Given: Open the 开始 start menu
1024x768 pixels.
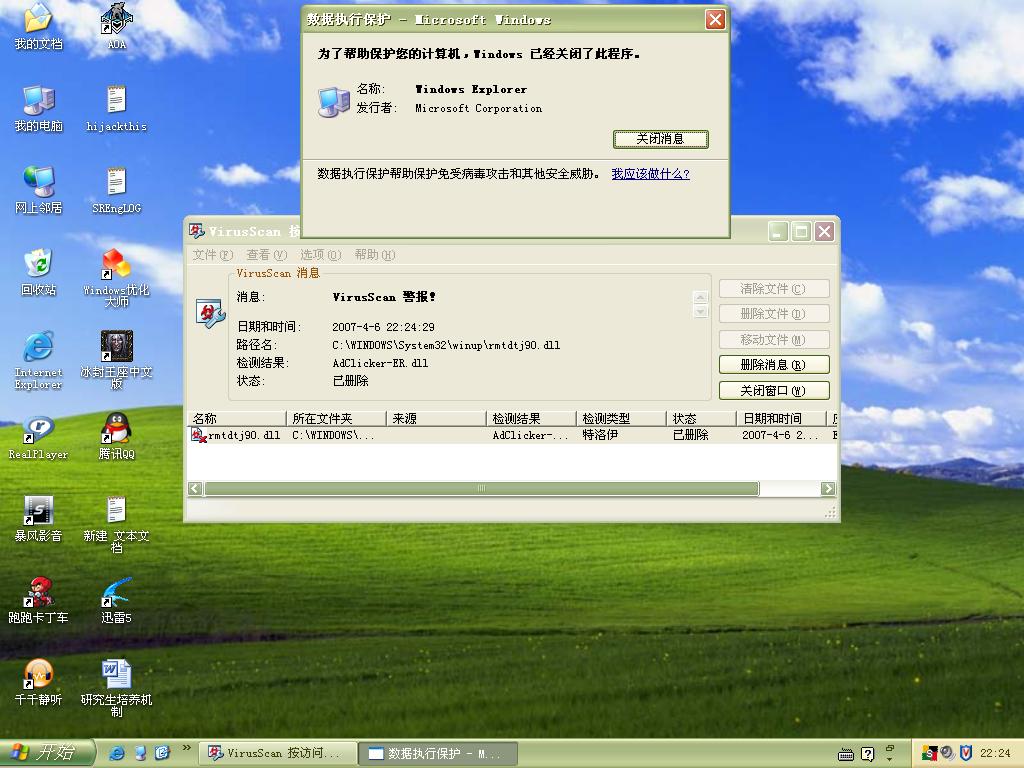Looking at the screenshot, I should coord(46,753).
